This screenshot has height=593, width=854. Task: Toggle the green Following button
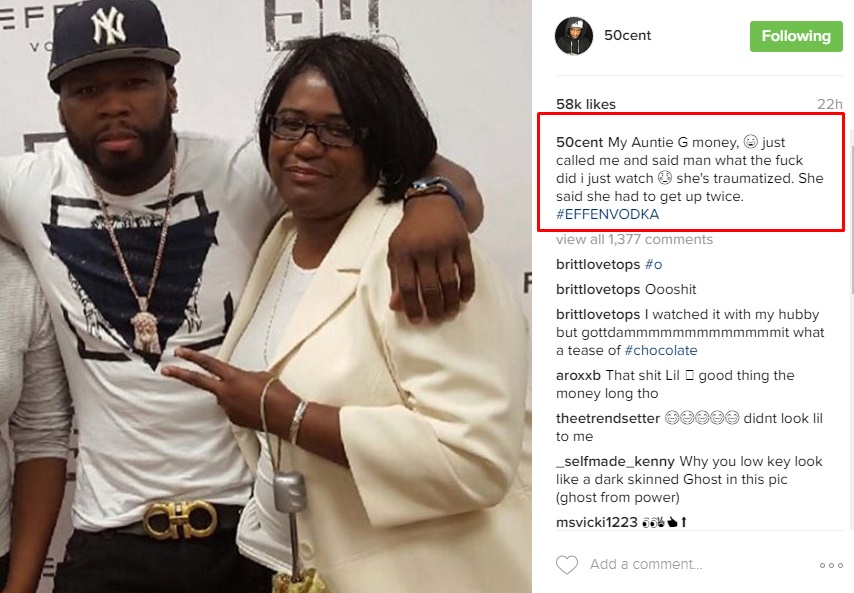pos(796,36)
